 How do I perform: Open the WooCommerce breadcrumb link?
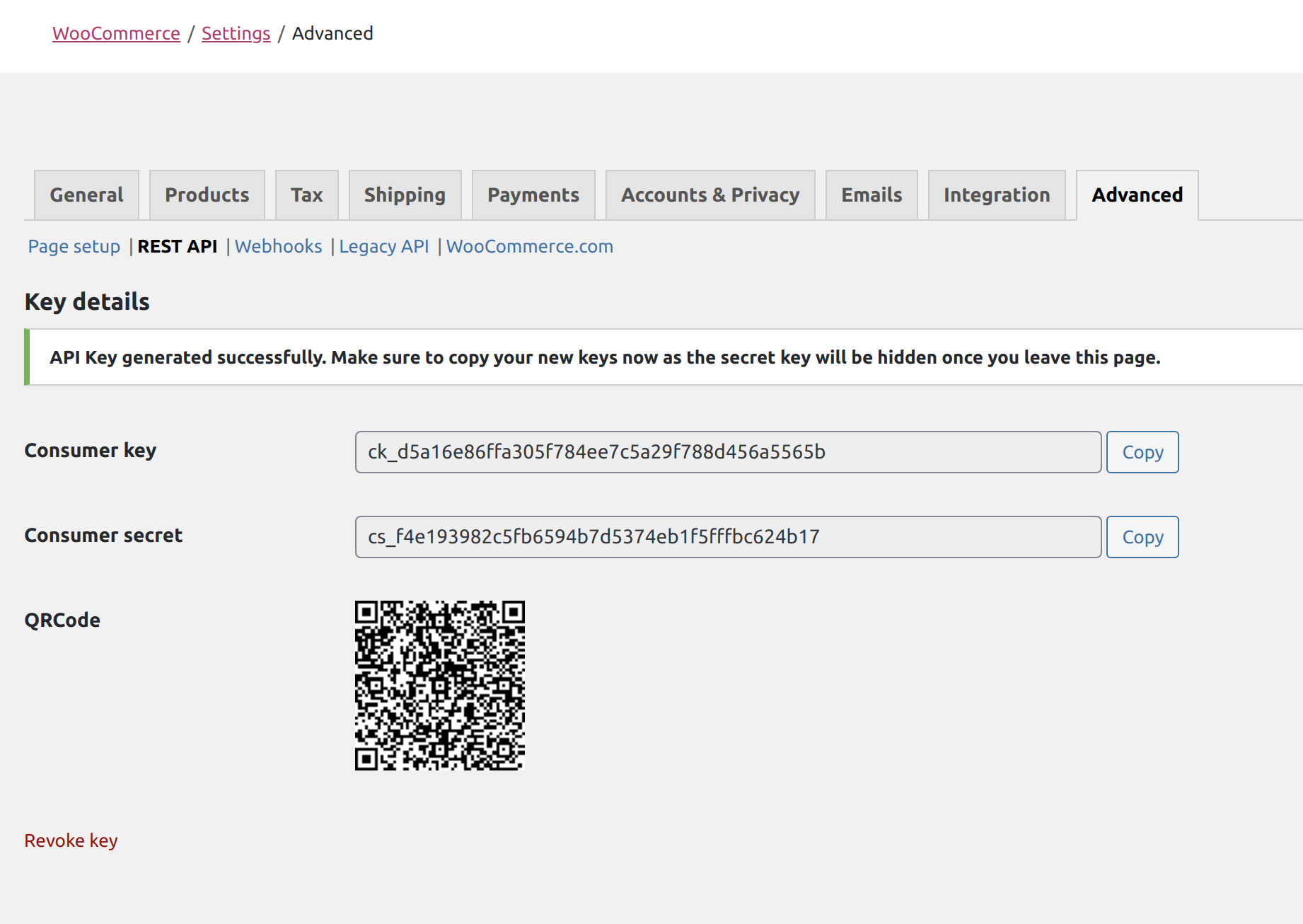(116, 33)
